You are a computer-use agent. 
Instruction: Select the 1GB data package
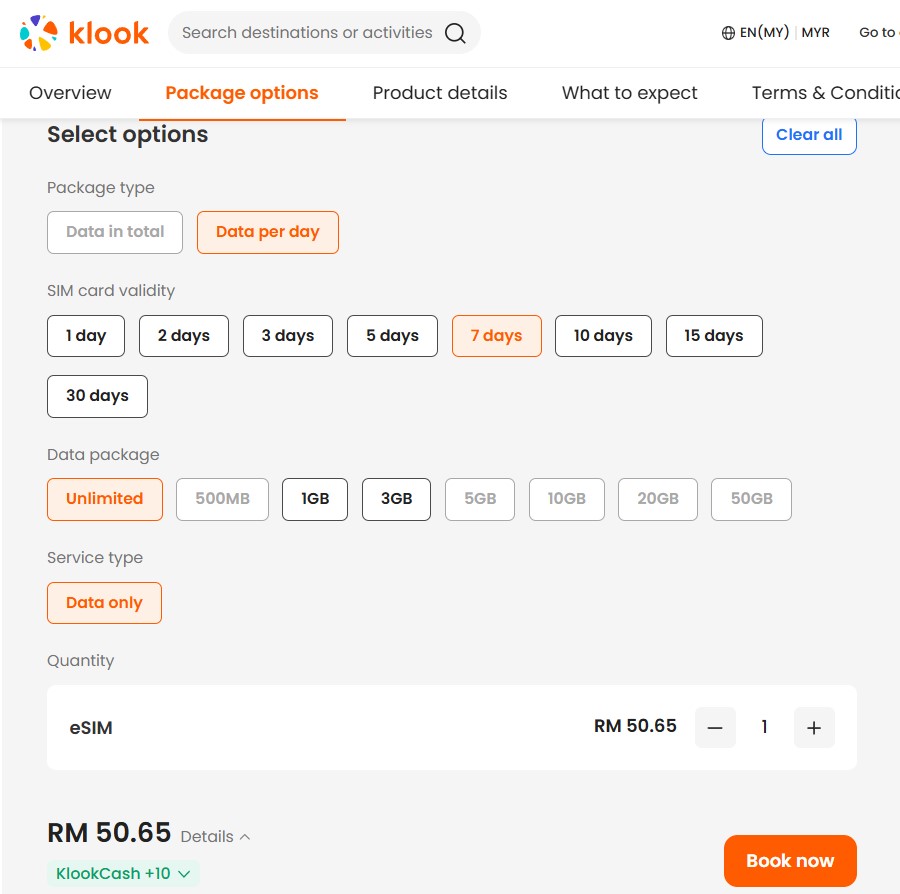pos(314,499)
